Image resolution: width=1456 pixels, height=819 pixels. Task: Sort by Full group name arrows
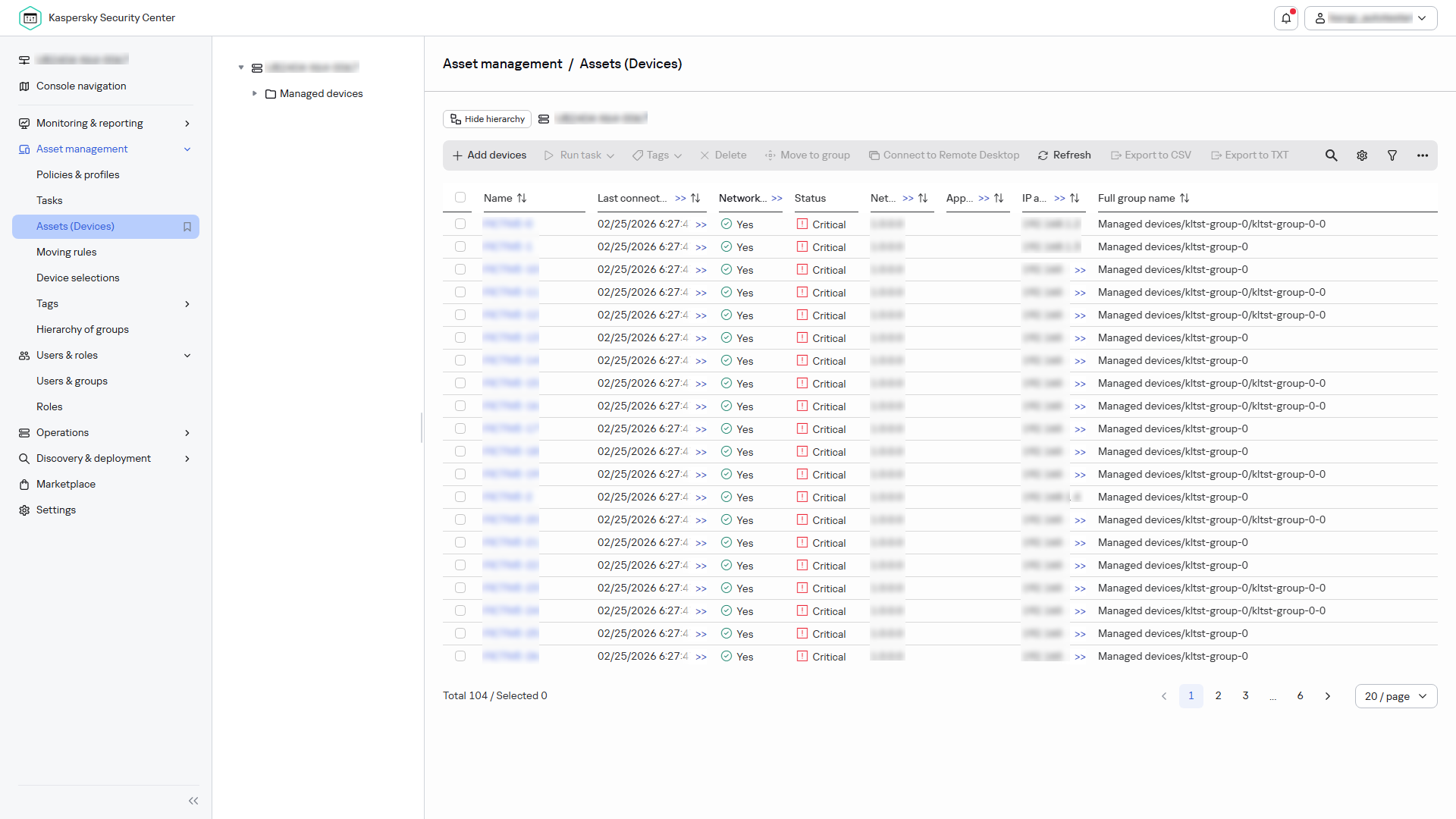coord(1185,198)
